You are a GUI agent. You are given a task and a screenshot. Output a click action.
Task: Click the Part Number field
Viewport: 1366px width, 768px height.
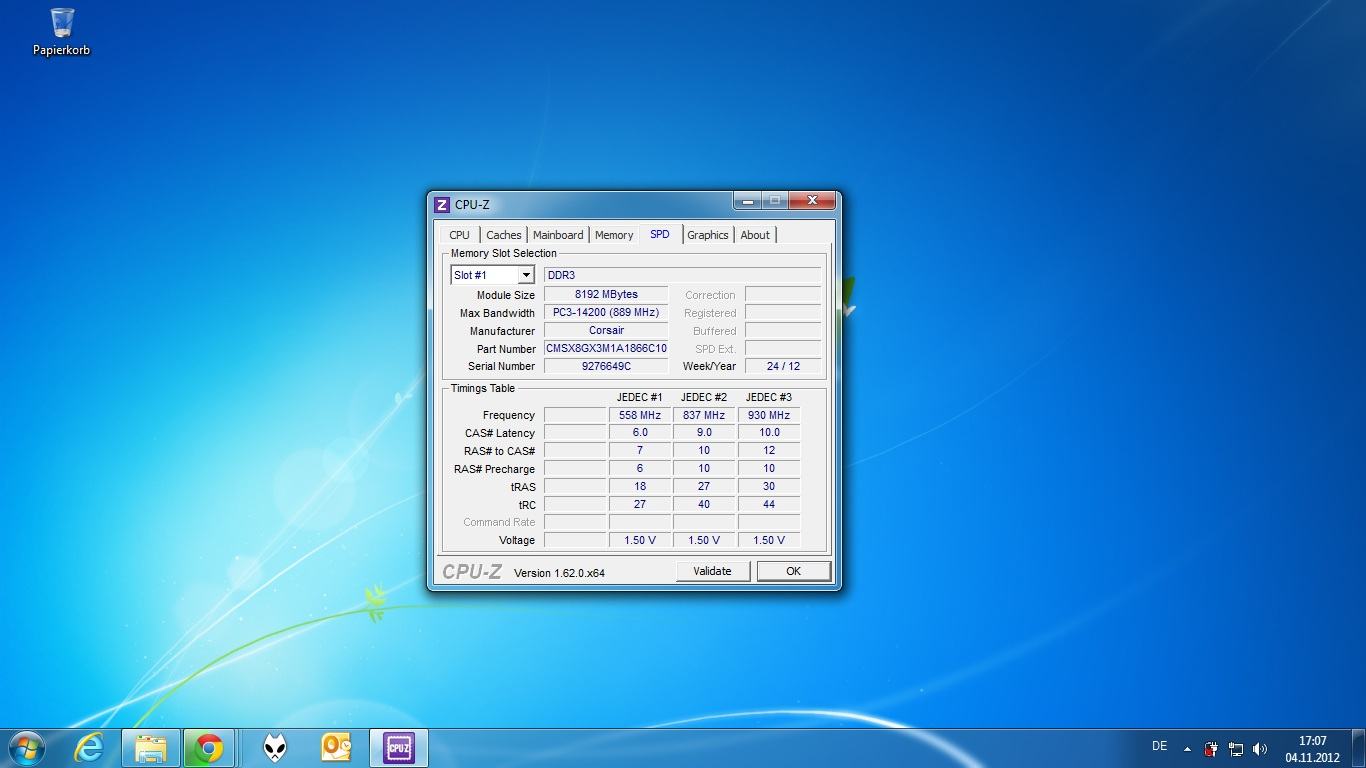pos(606,349)
